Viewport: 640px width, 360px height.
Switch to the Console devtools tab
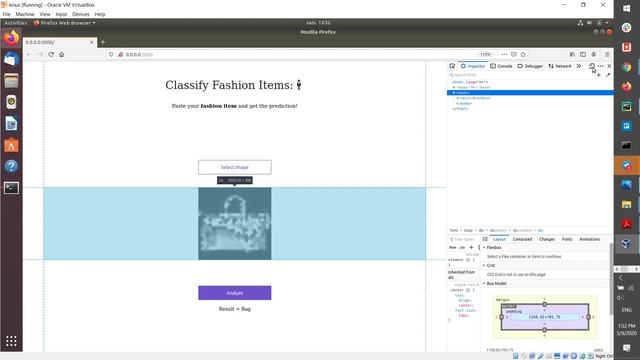501,66
